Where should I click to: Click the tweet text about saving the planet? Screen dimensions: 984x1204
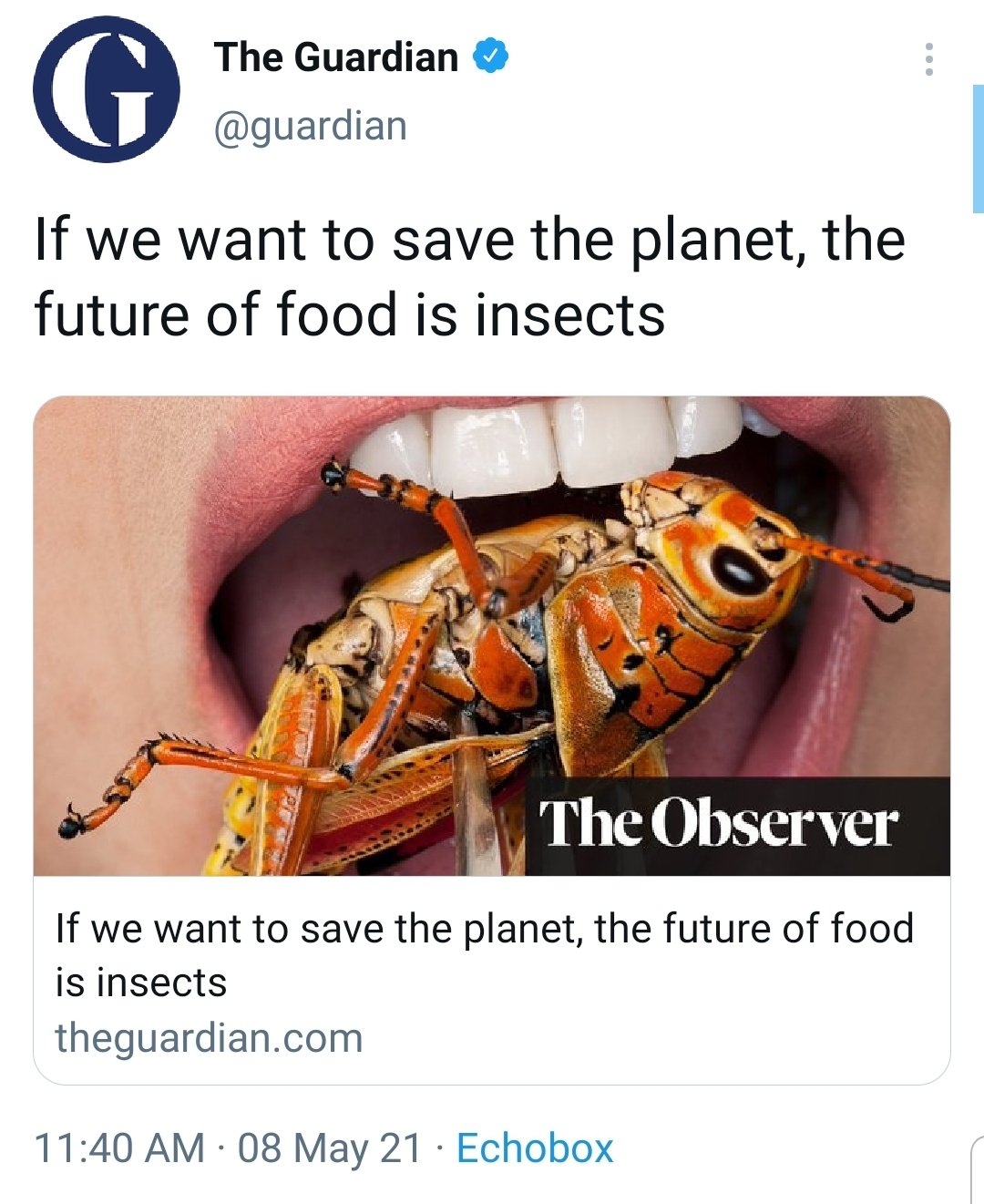470,277
